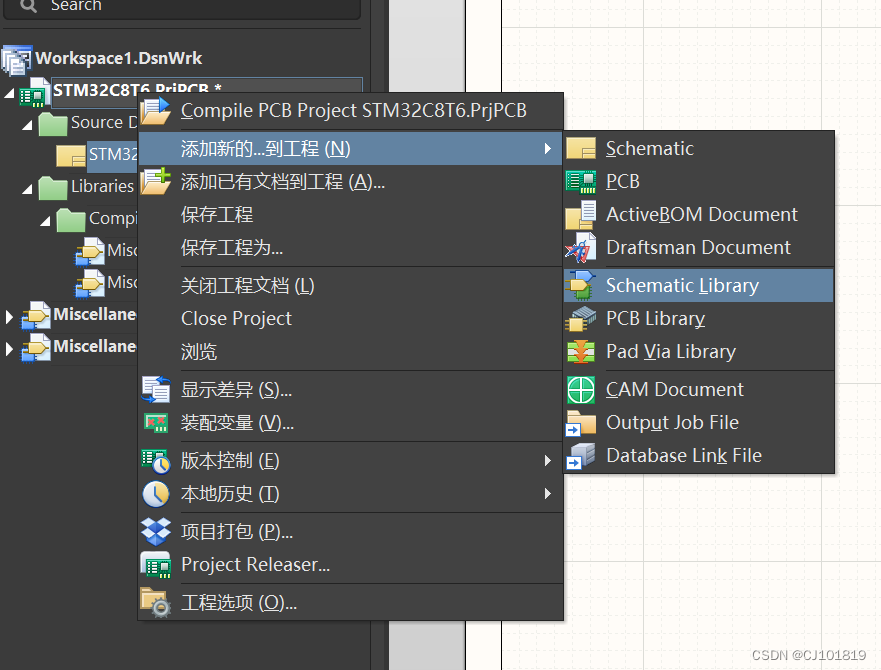Screen dimensions: 881x670
Task: Click the PCB document icon in submenu
Action: [x=581, y=182]
